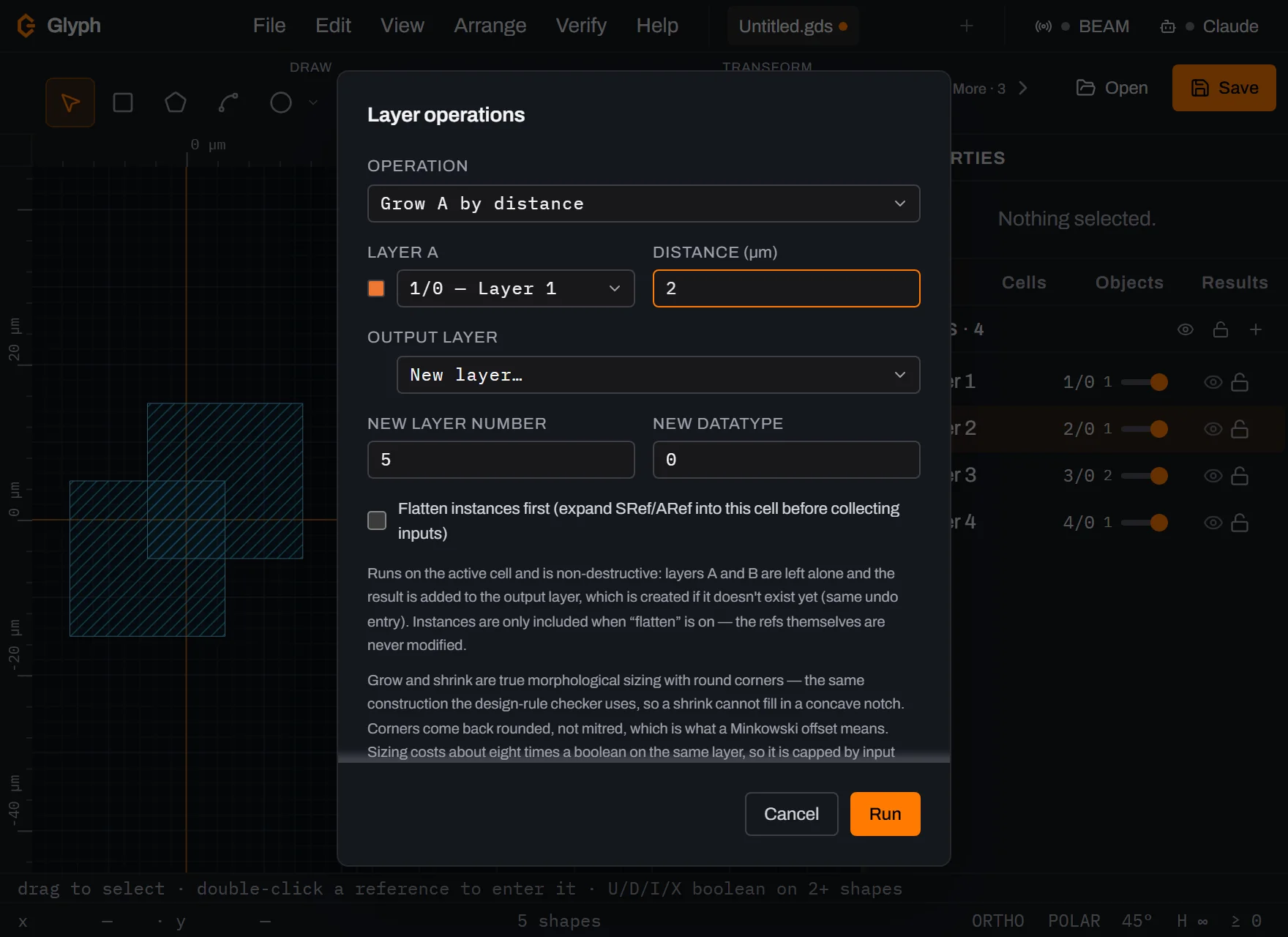Select the arrow selection tool
The height and width of the screenshot is (937, 1288).
tap(70, 102)
